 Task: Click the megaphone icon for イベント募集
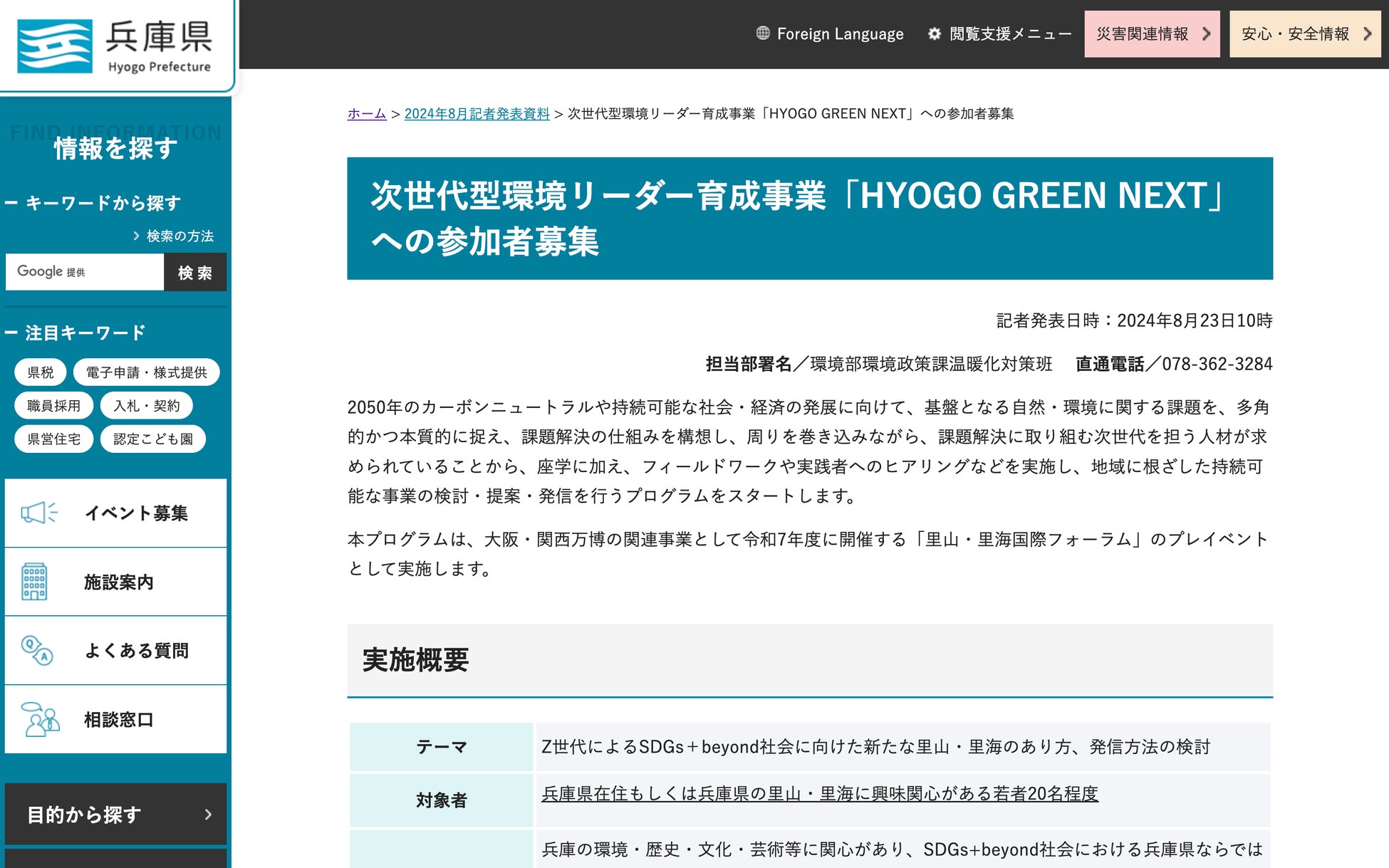[x=38, y=513]
